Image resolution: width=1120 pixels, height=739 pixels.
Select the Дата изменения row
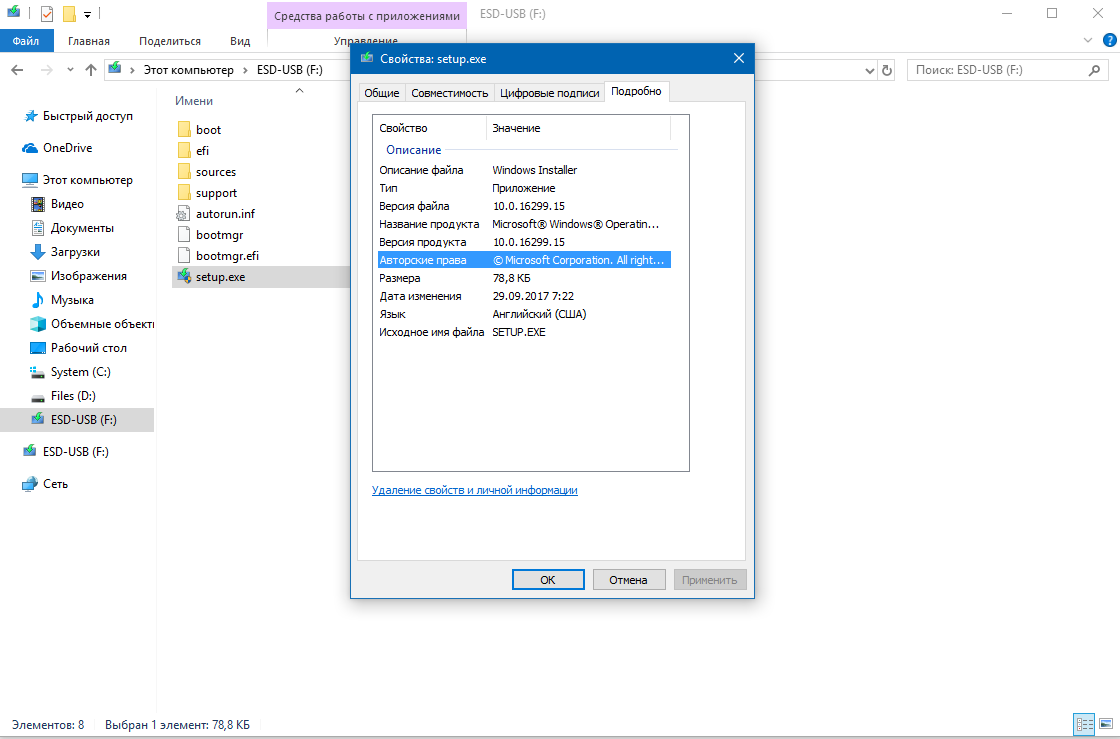point(524,296)
